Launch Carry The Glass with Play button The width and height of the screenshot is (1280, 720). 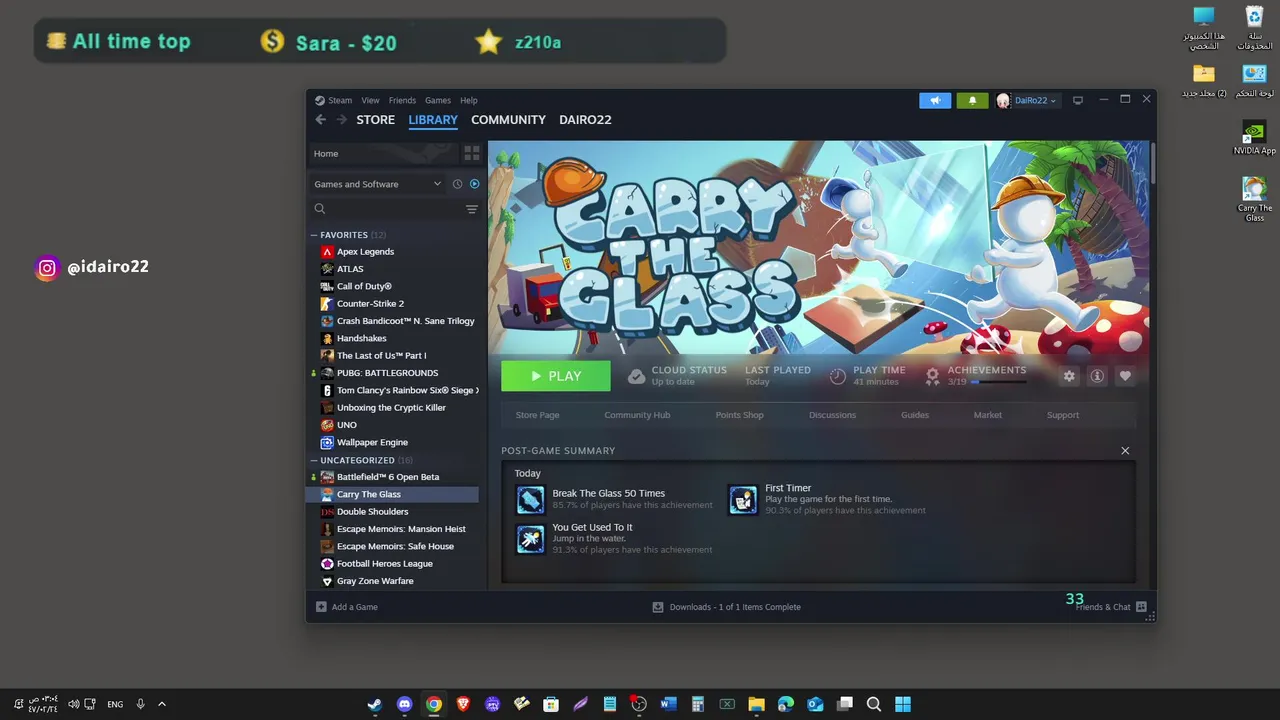[x=556, y=376]
